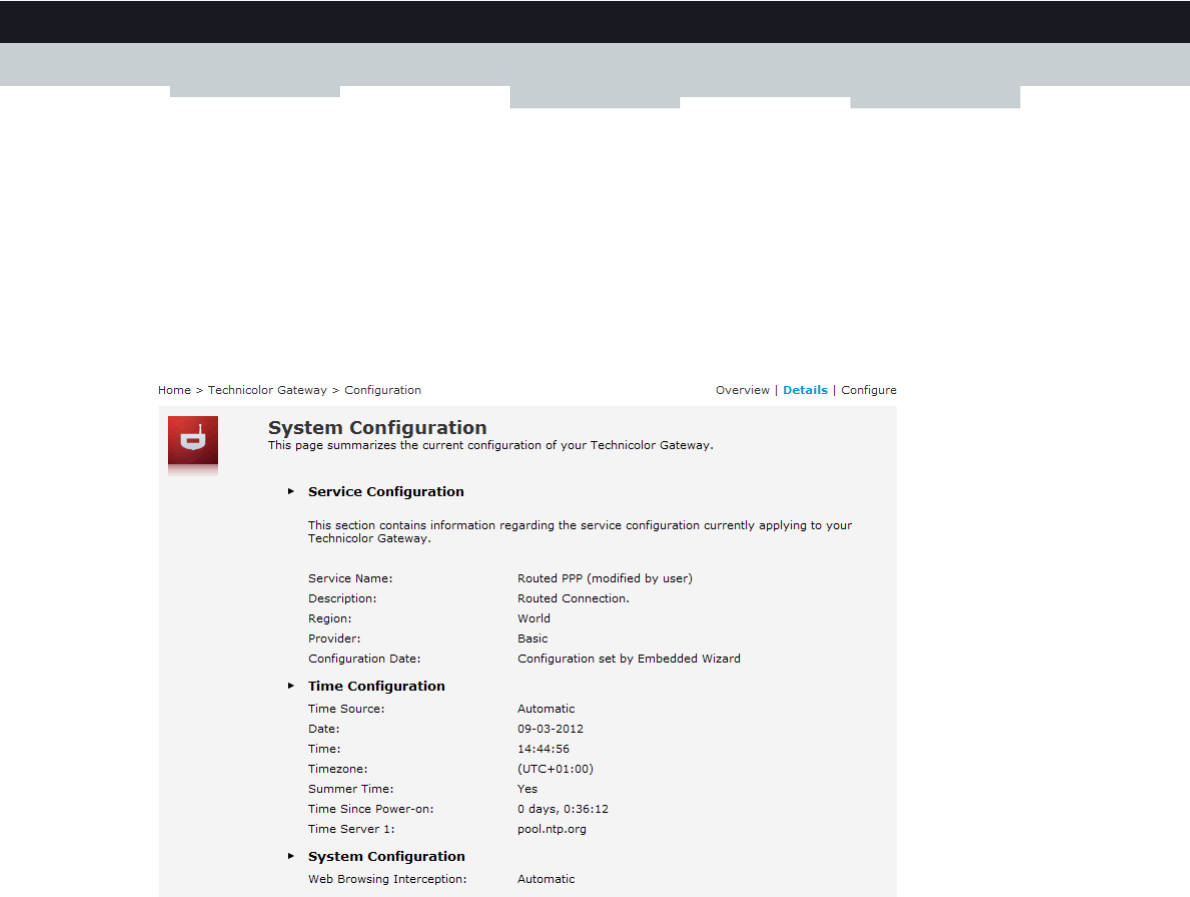Collapse the Service Configuration section arrow
The height and width of the screenshot is (897, 1190).
pos(291,492)
